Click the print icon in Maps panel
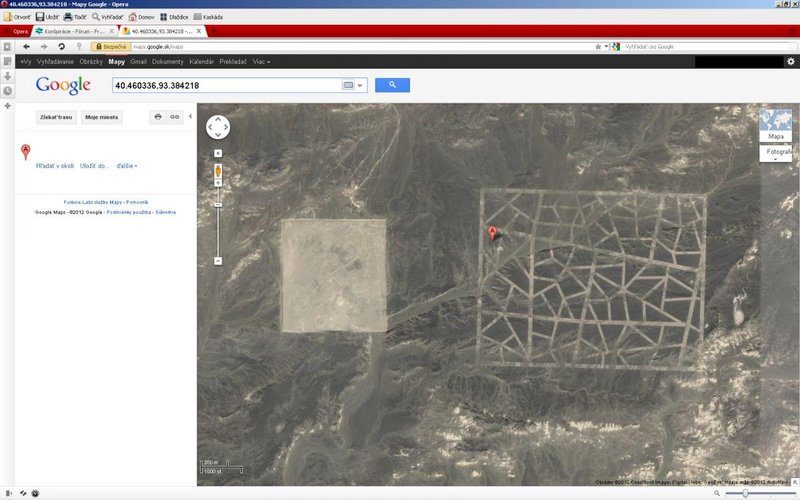This screenshot has height=500, width=800. pos(158,117)
